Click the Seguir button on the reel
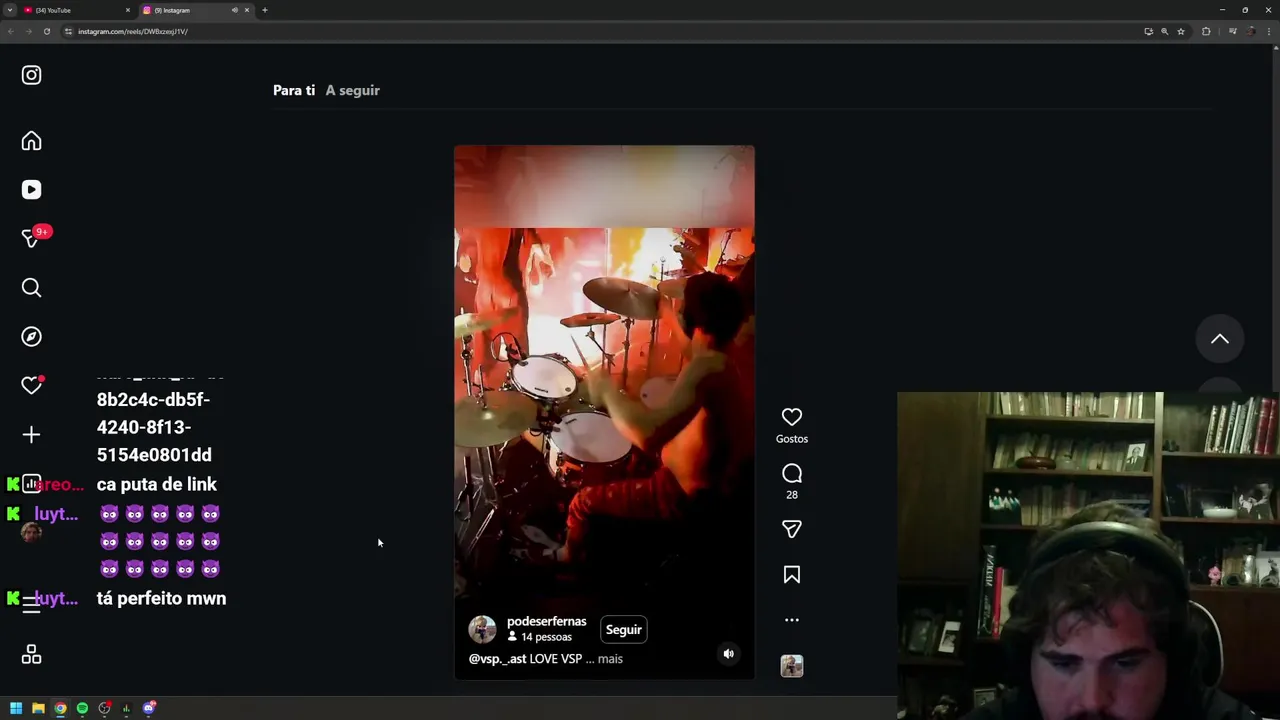Image resolution: width=1280 pixels, height=720 pixels. [x=623, y=630]
